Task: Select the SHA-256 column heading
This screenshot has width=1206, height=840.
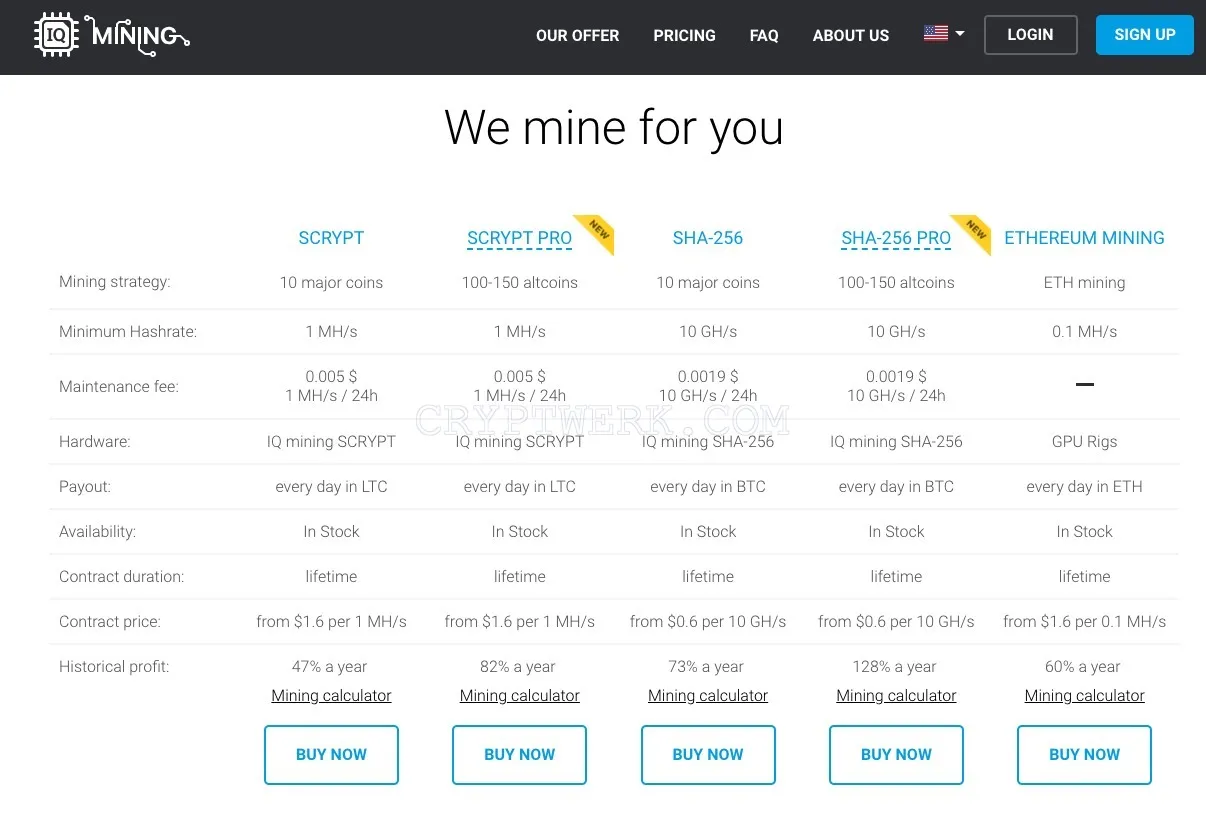Action: [708, 238]
